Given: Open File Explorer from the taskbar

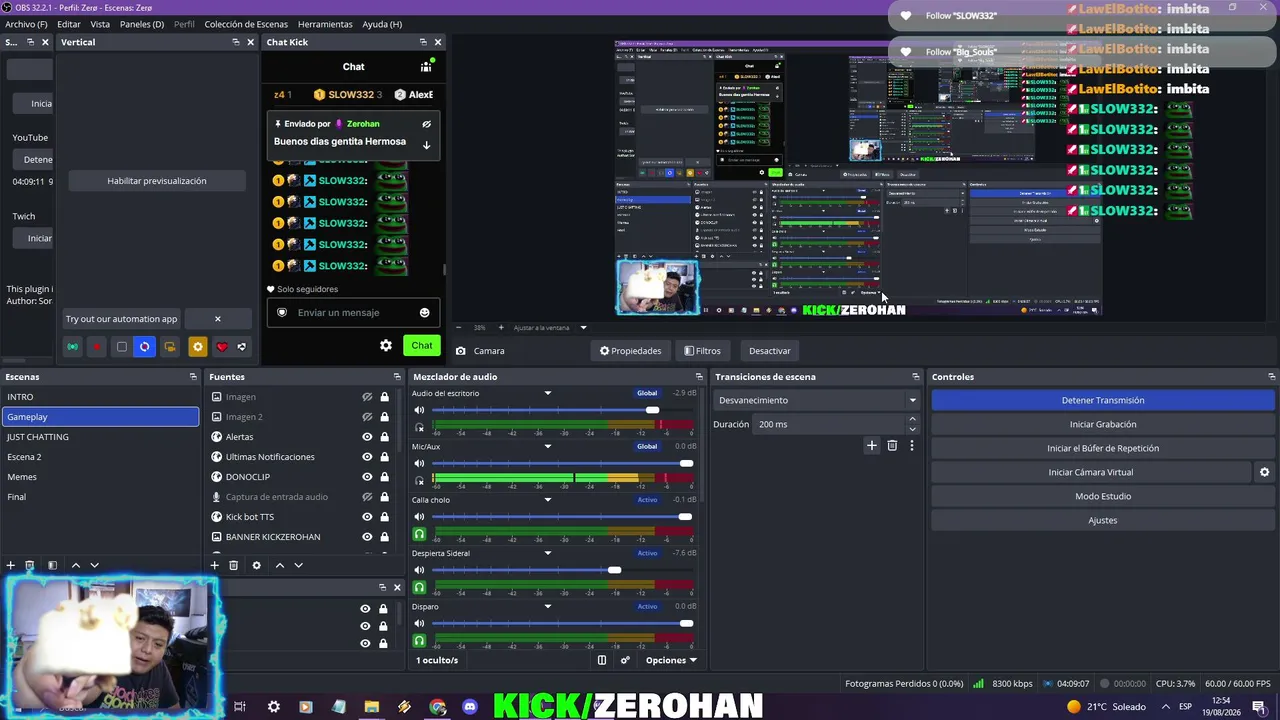Looking at the screenshot, I should click(x=371, y=707).
